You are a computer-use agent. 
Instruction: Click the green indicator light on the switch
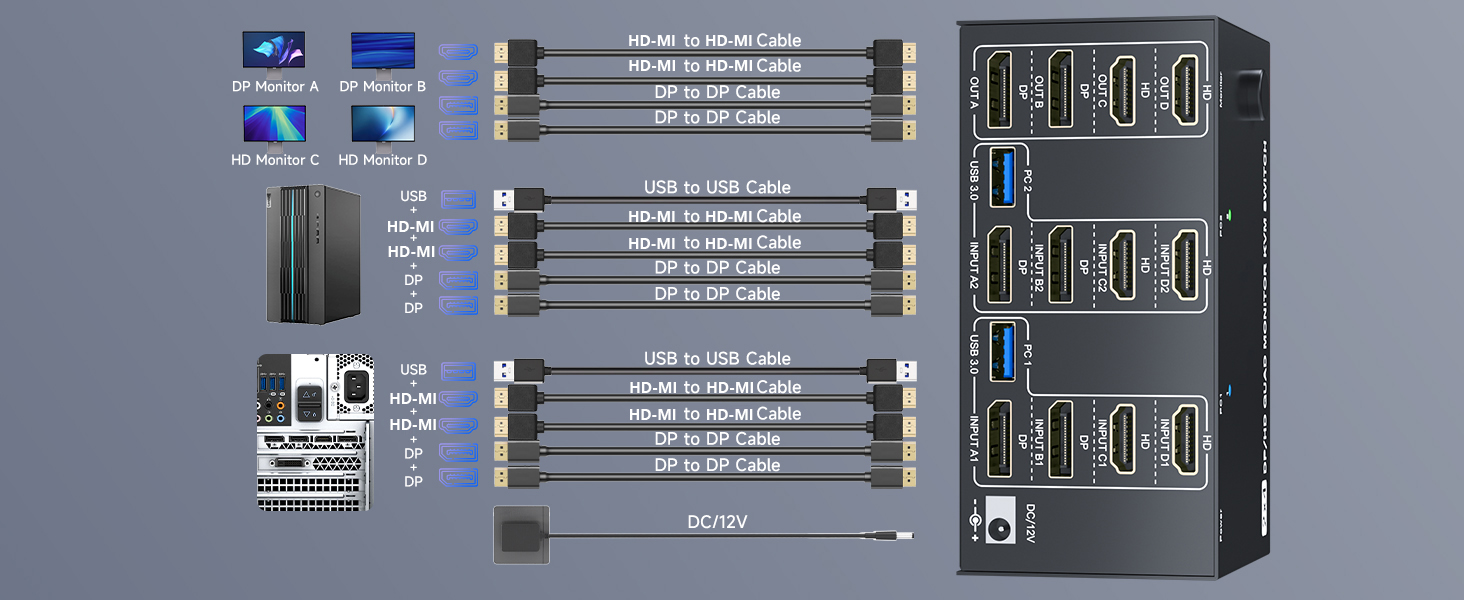point(1228,214)
